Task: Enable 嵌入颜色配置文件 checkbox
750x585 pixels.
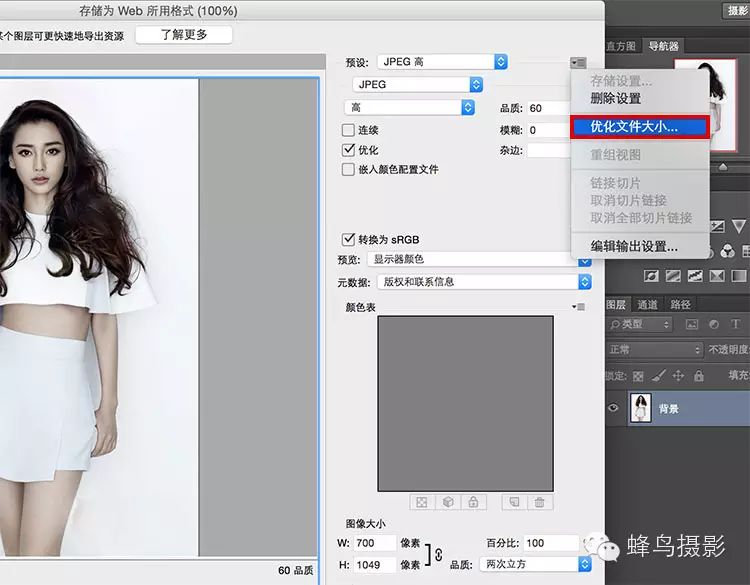Action: pyautogui.click(x=348, y=169)
